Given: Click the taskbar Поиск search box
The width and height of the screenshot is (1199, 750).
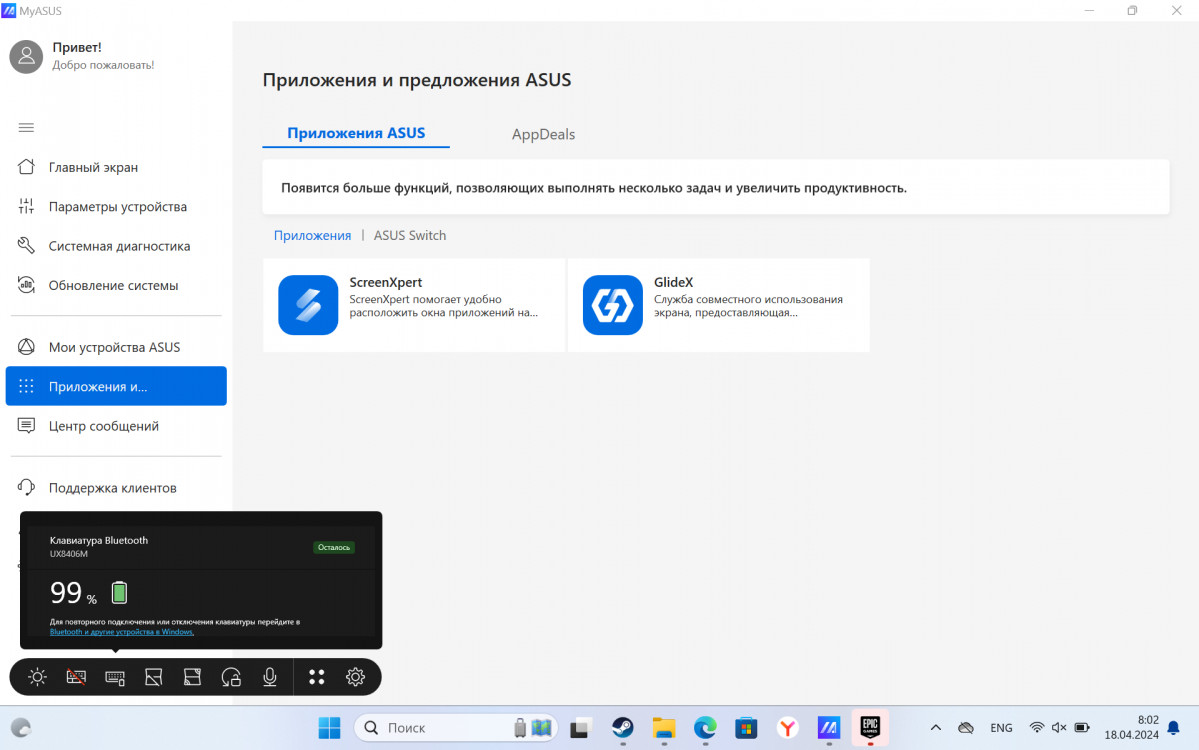Looking at the screenshot, I should click(x=456, y=728).
